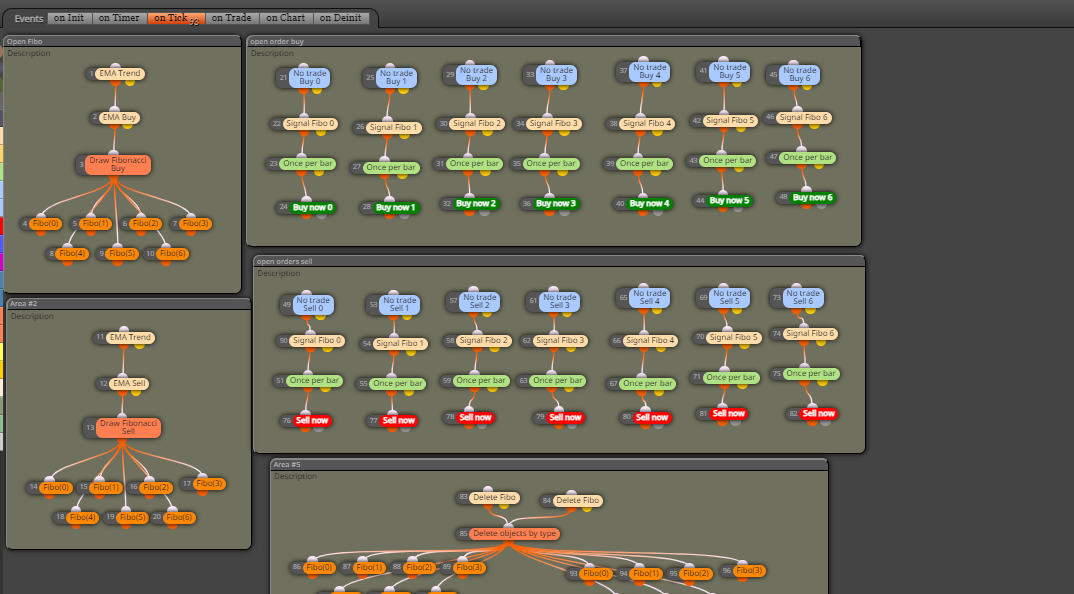Select Signal Fibo 0 block number 50

click(x=317, y=340)
